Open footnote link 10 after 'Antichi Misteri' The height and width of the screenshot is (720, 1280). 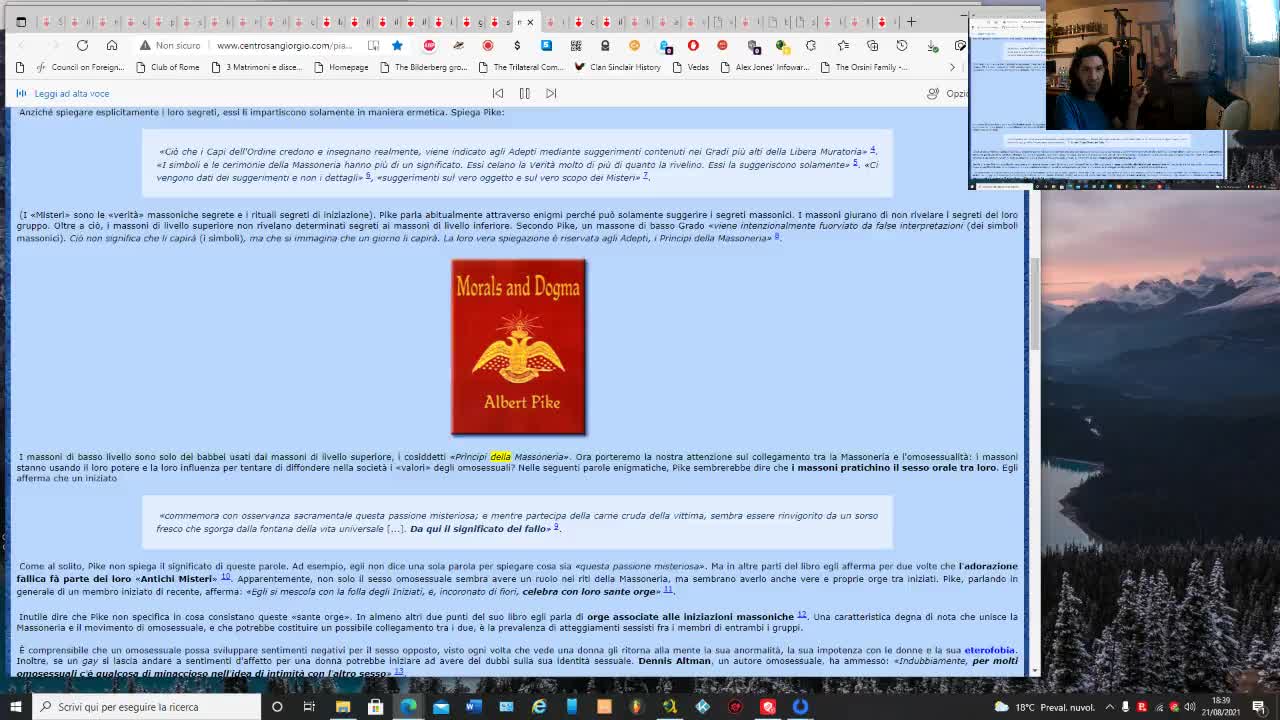click(x=225, y=577)
